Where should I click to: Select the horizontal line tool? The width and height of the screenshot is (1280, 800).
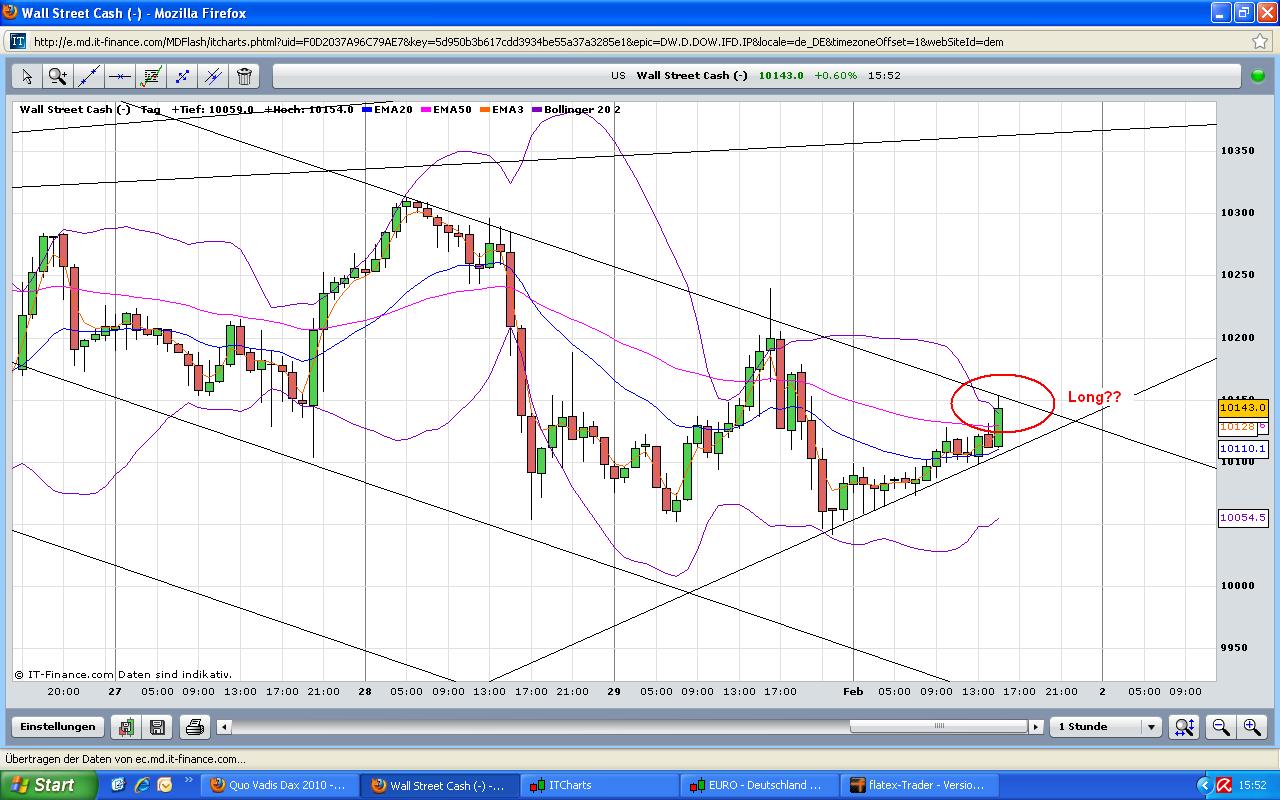point(120,76)
